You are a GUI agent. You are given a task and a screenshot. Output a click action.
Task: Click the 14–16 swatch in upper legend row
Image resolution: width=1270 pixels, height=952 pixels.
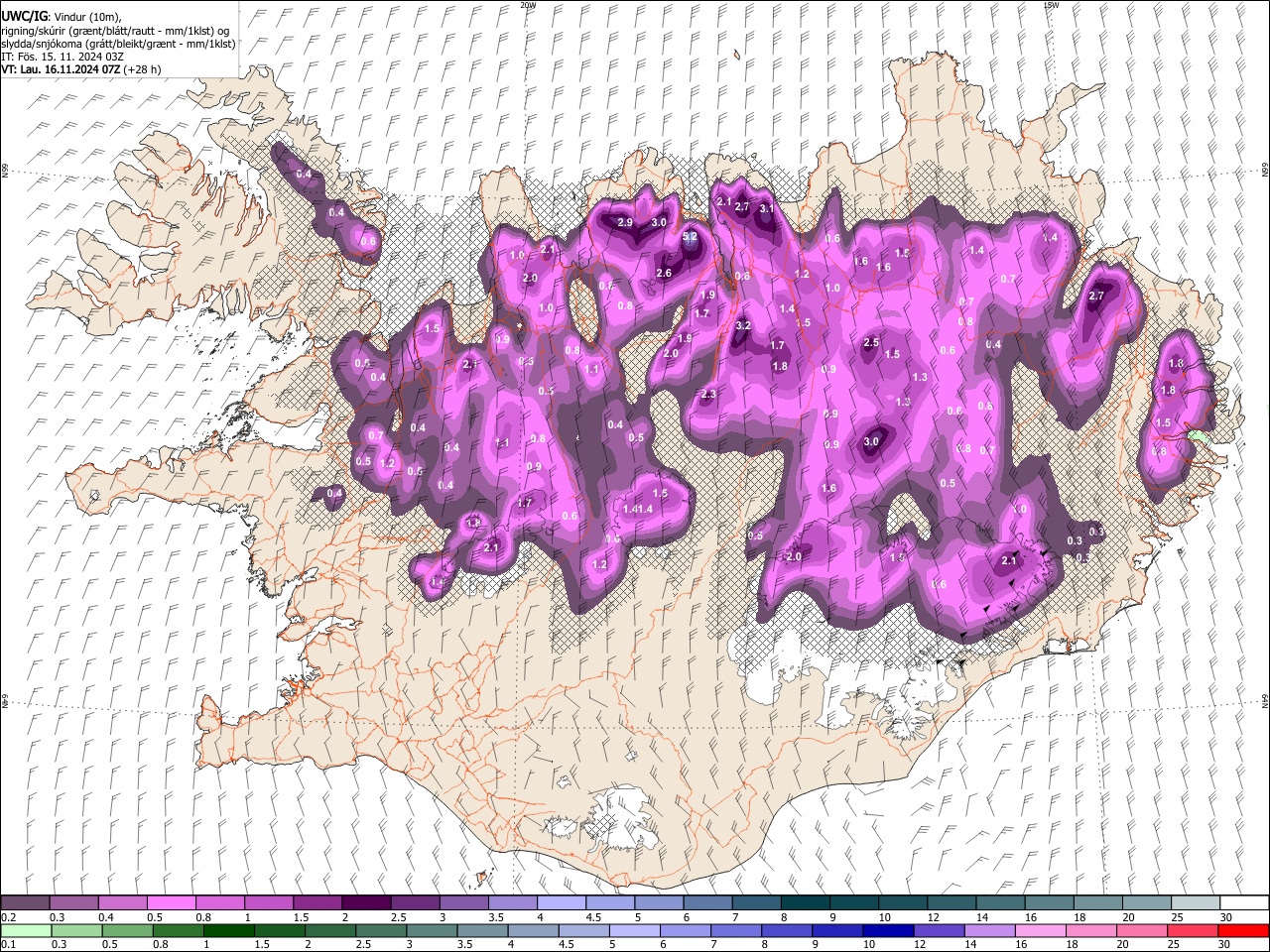click(x=1000, y=902)
